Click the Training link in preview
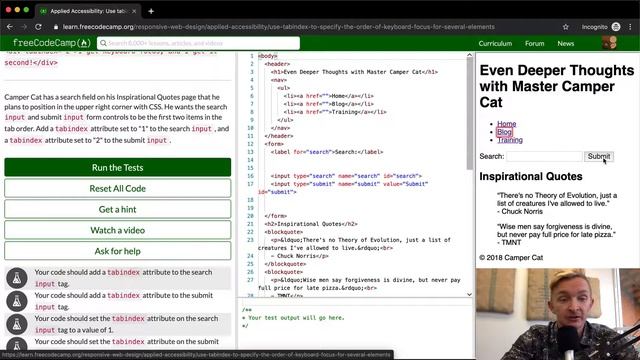Screen dimensions: 640x360 tap(510, 140)
